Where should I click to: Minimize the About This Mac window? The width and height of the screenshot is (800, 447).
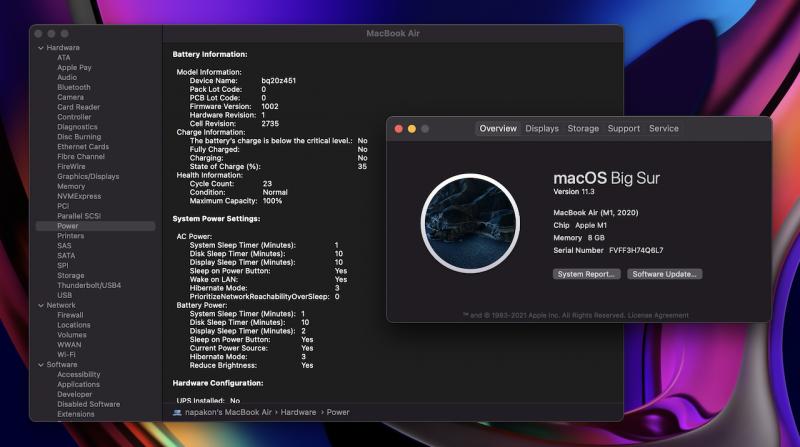(x=412, y=129)
